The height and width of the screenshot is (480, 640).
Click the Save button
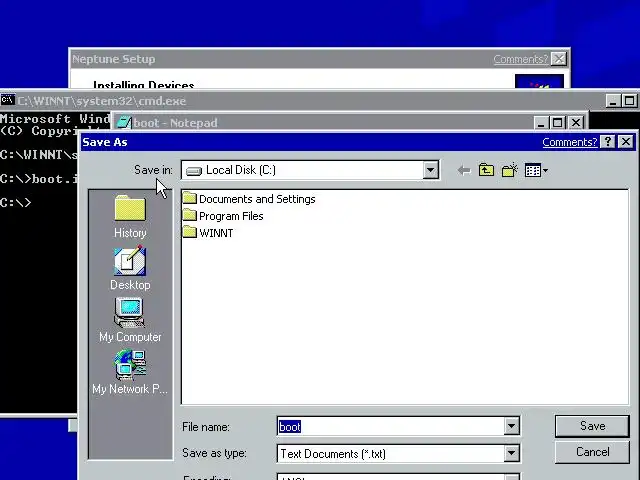[x=592, y=426]
